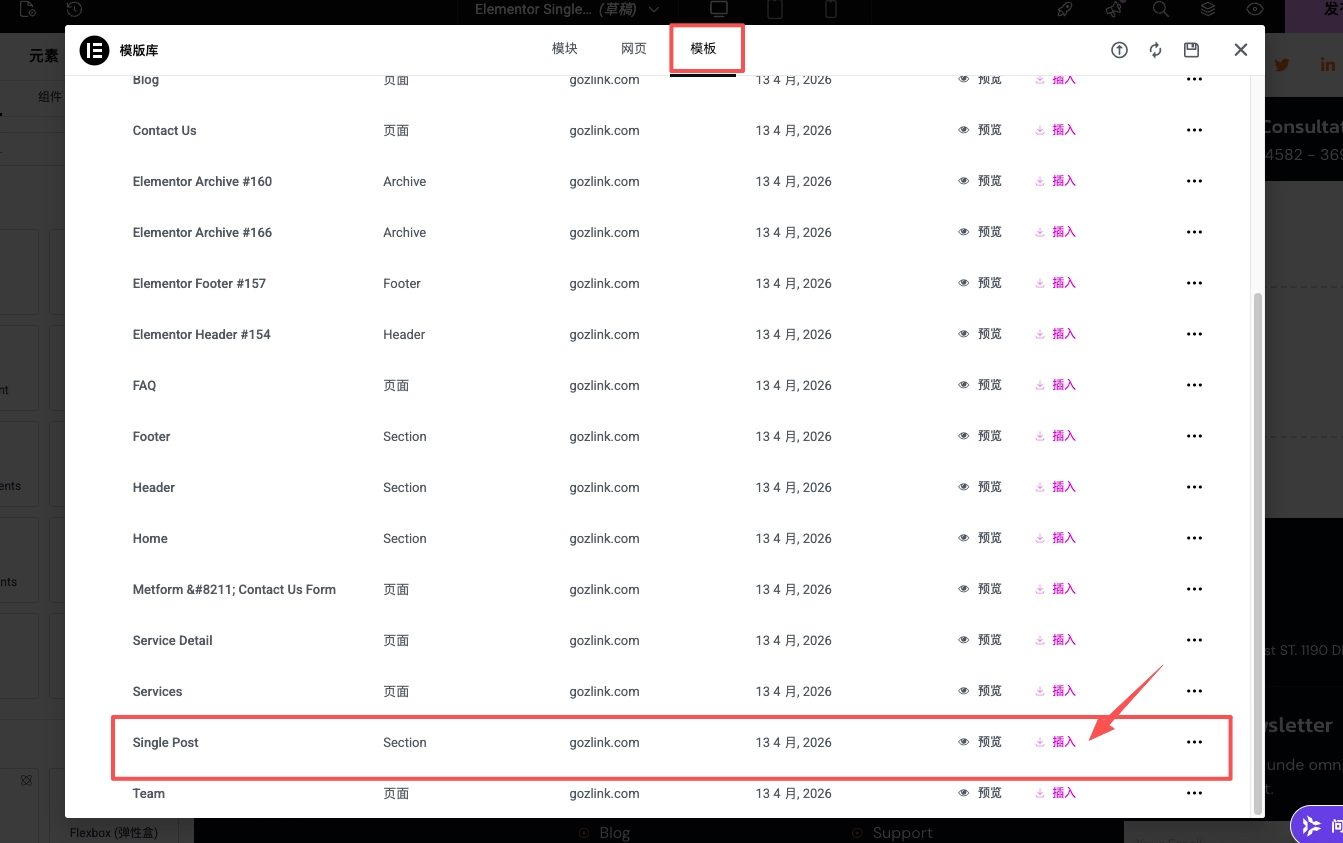Click the sync library refresh icon
Viewport: 1343px width, 843px height.
[x=1155, y=50]
